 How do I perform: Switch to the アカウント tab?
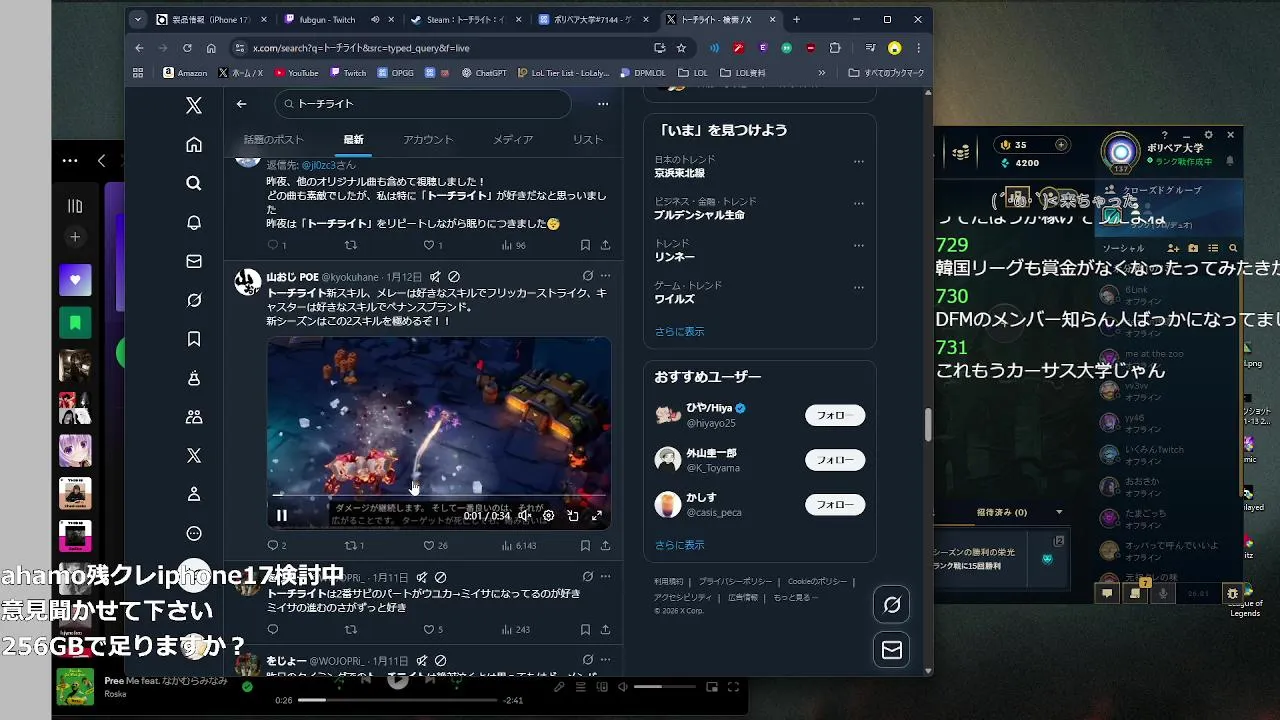click(428, 139)
